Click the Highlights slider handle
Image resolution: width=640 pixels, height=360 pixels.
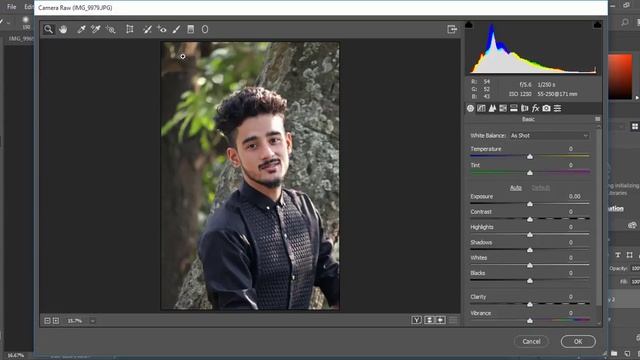tap(530, 235)
